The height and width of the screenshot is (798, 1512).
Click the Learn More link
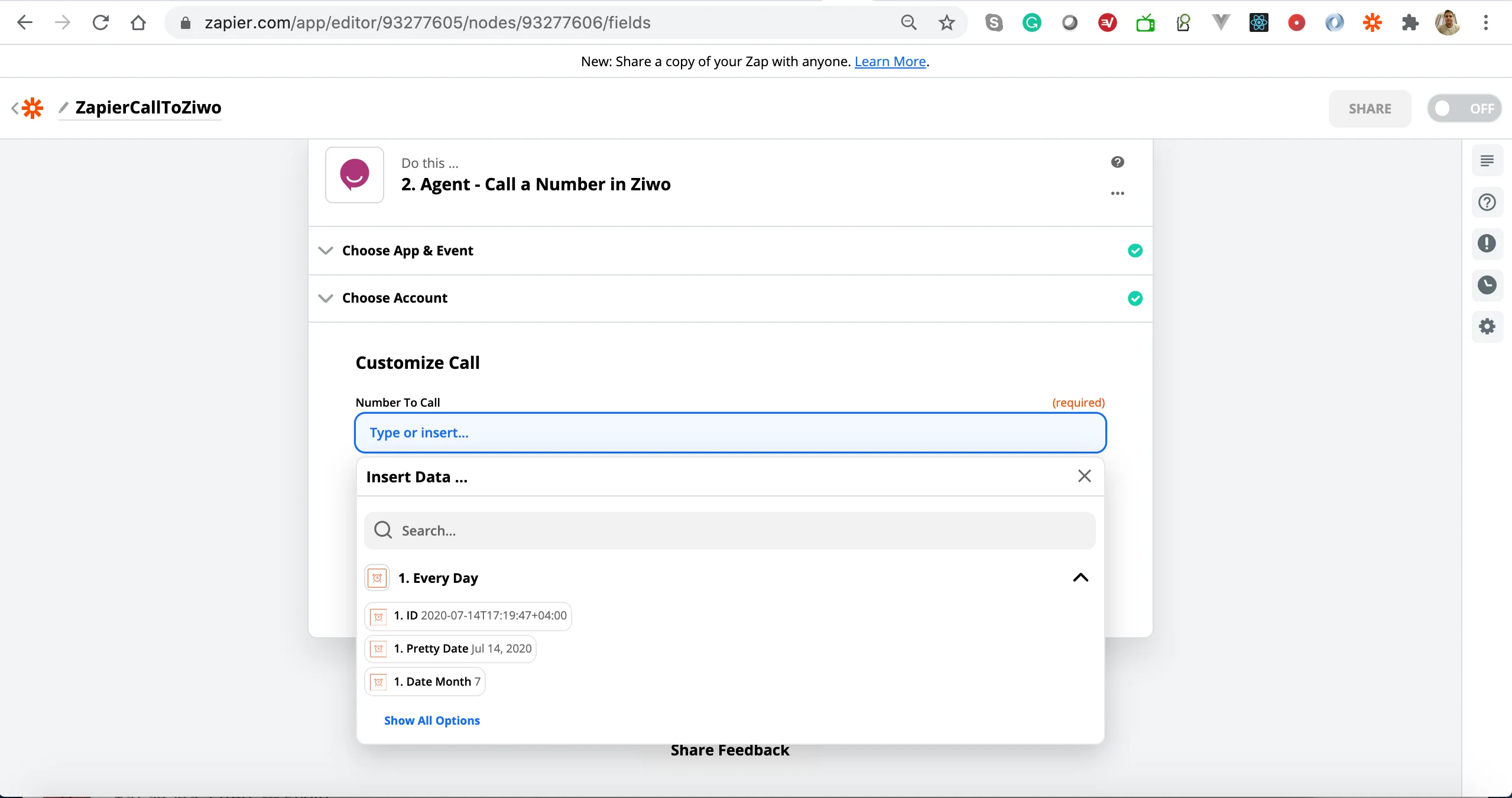click(x=889, y=61)
